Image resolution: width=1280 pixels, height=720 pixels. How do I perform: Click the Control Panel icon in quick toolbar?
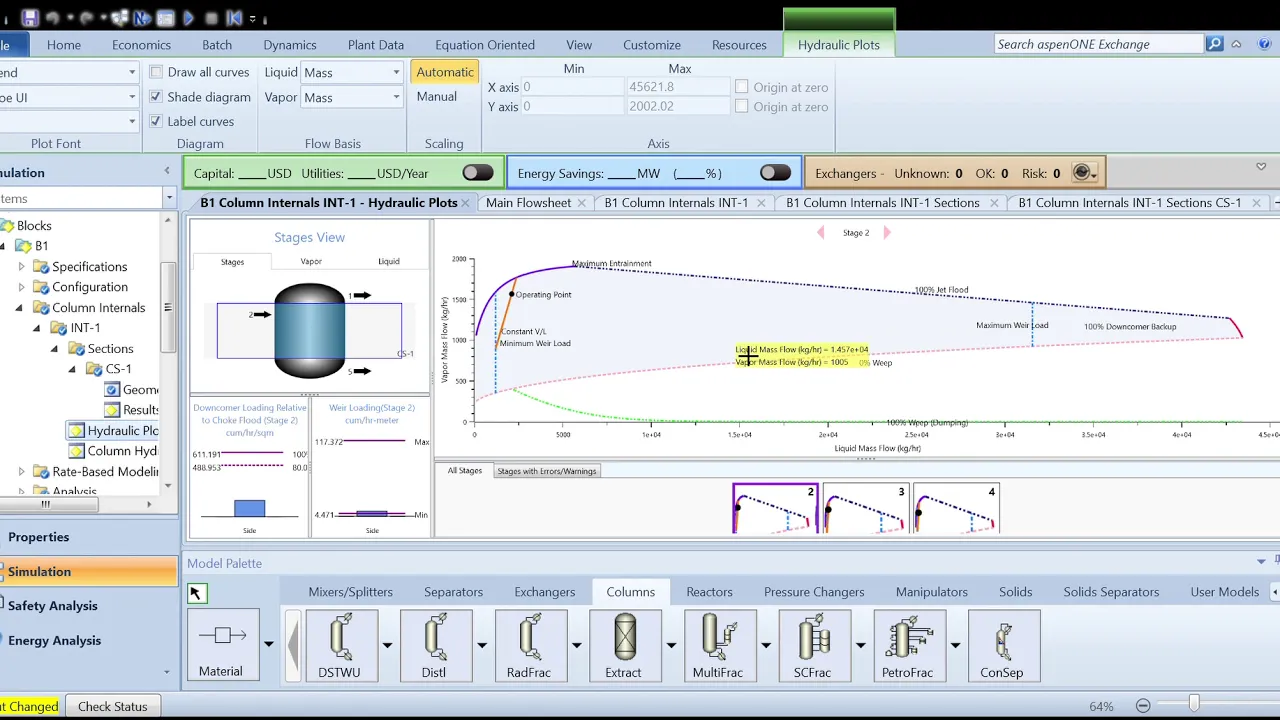(x=165, y=18)
